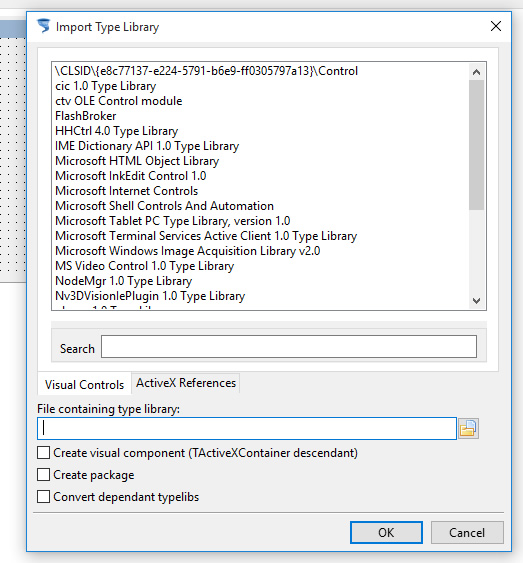
Task: Confirm with the OK button
Action: 386,532
